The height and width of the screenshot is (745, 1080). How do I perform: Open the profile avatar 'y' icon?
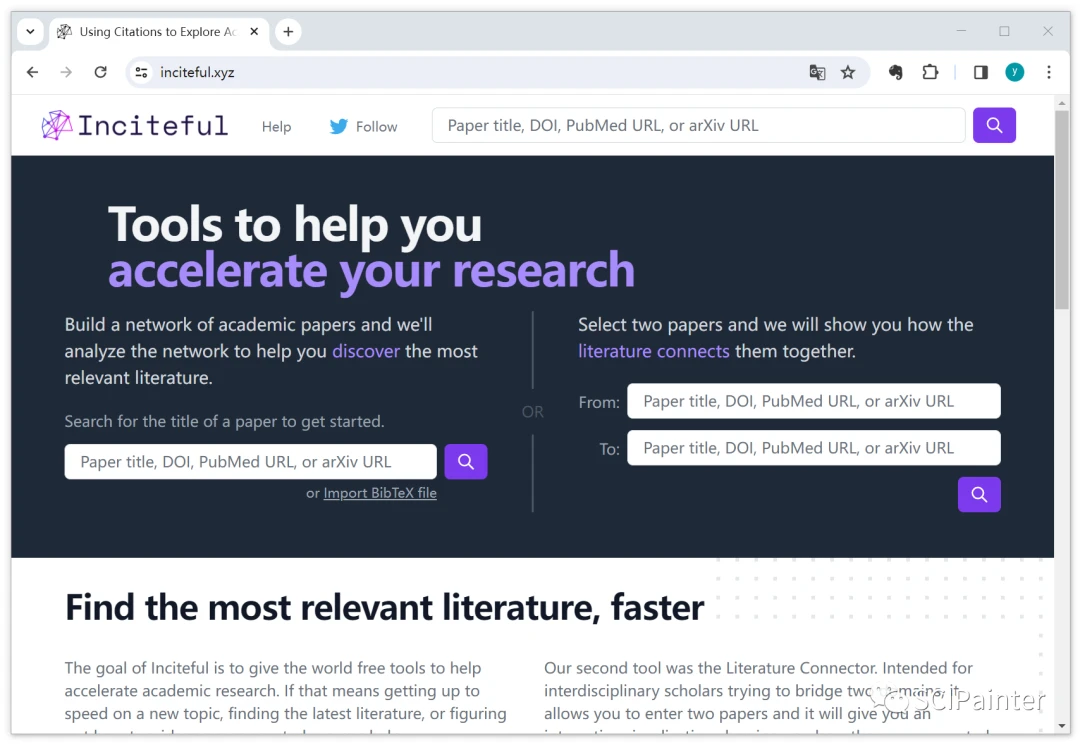click(1015, 72)
